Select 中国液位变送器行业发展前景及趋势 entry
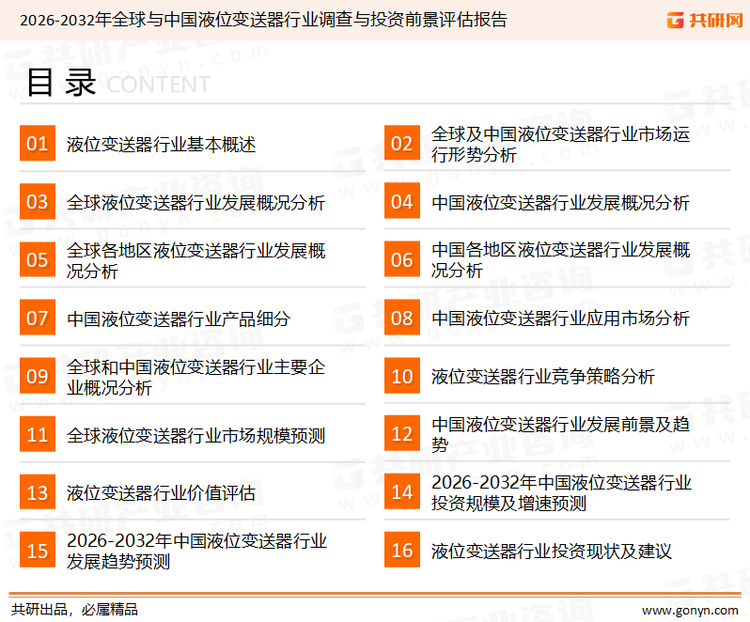The height and width of the screenshot is (622, 750). 561,434
